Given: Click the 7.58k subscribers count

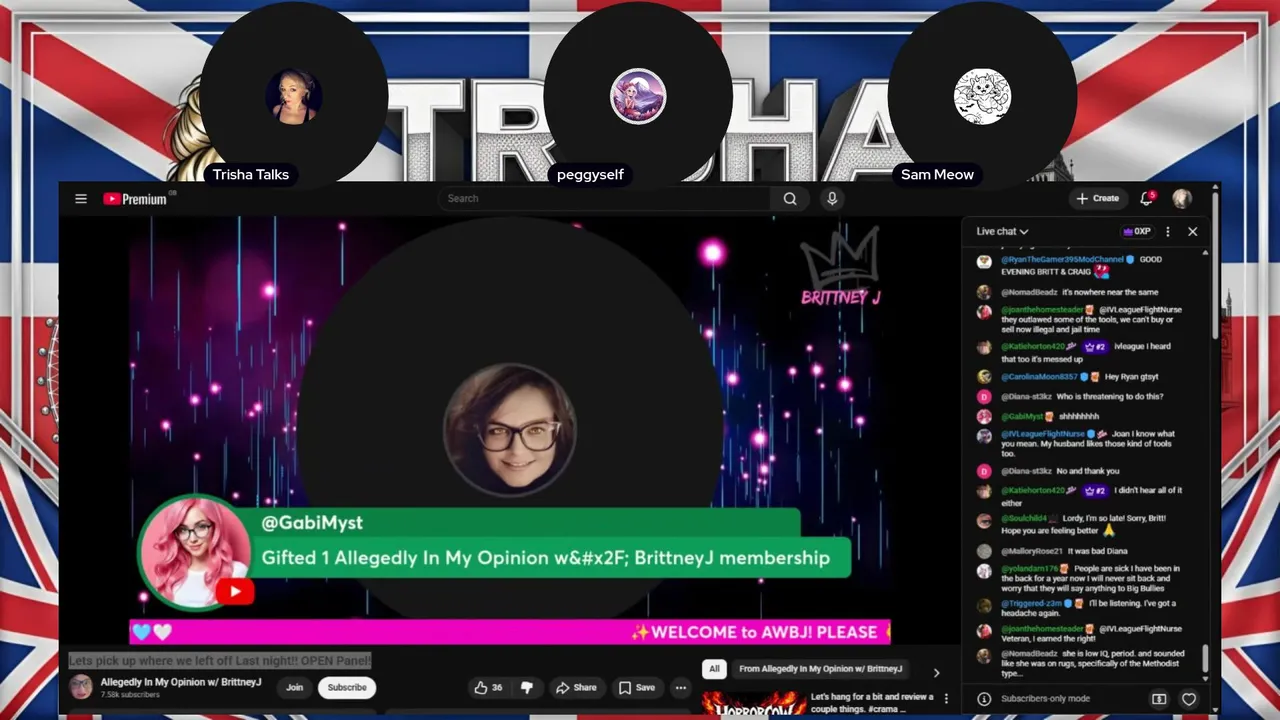Looking at the screenshot, I should [x=129, y=695].
